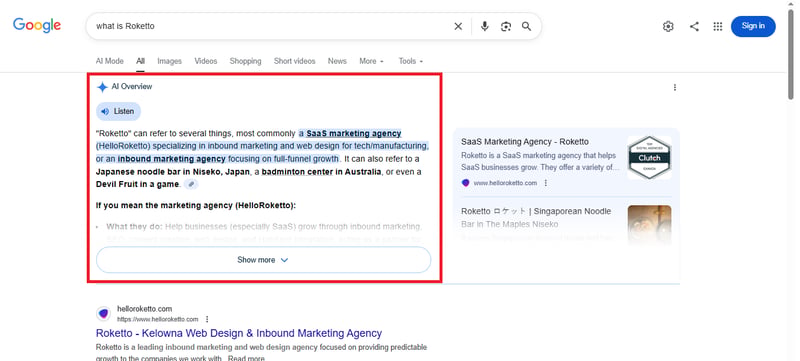The width and height of the screenshot is (800, 361).
Task: Click the Clutch badge thumbnail
Action: pyautogui.click(x=649, y=158)
